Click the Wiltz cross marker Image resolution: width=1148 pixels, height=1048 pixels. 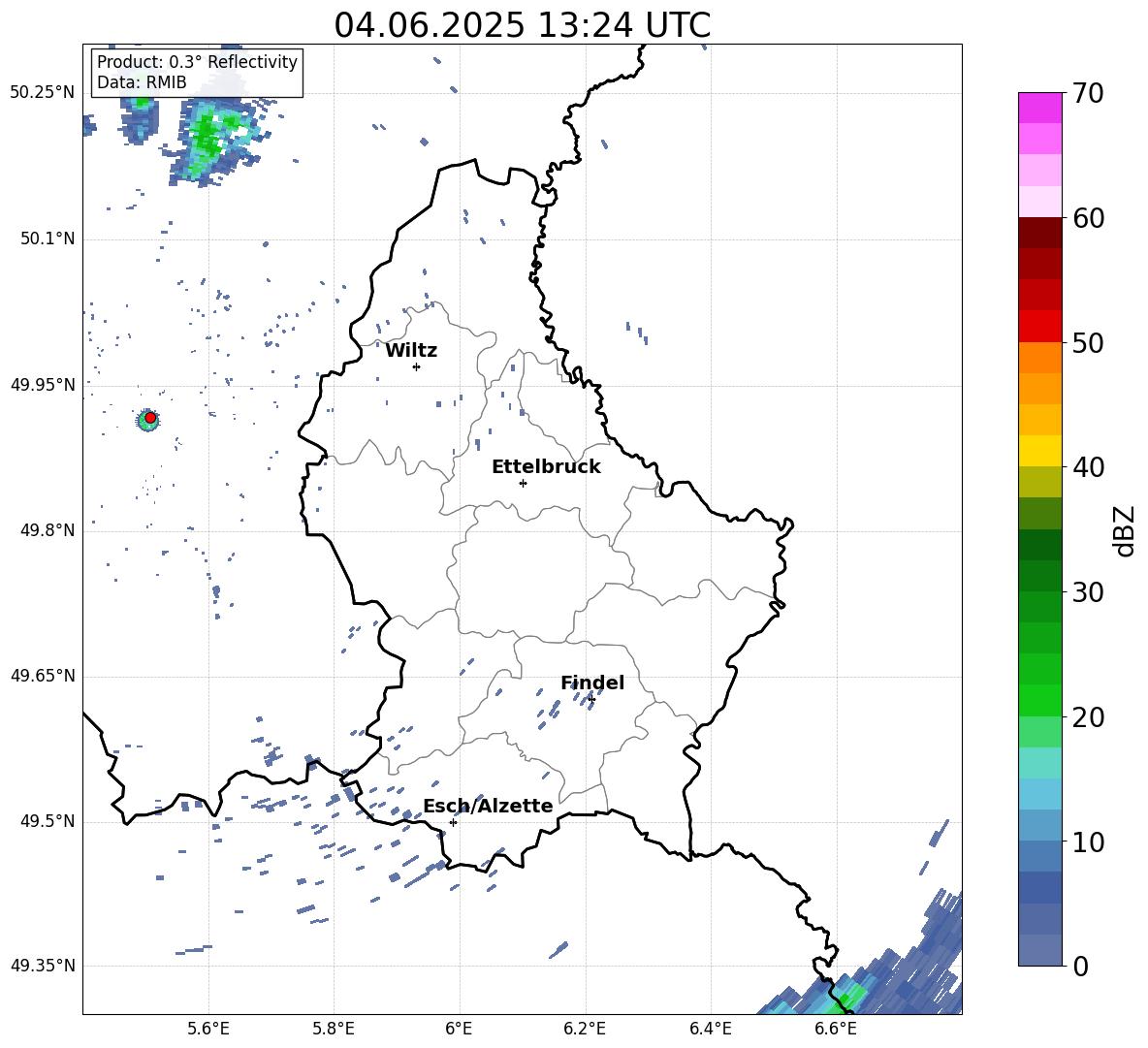coord(416,366)
